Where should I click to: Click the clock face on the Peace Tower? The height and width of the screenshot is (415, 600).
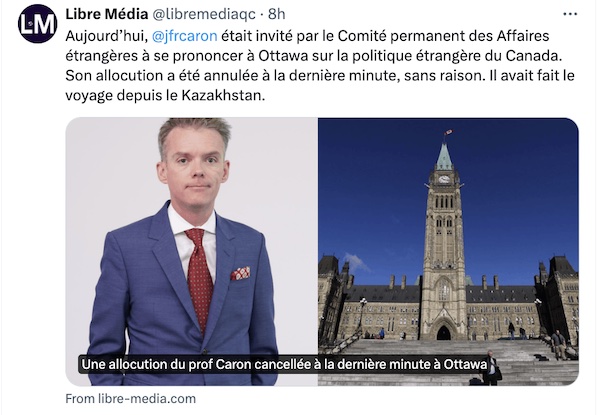click(444, 179)
